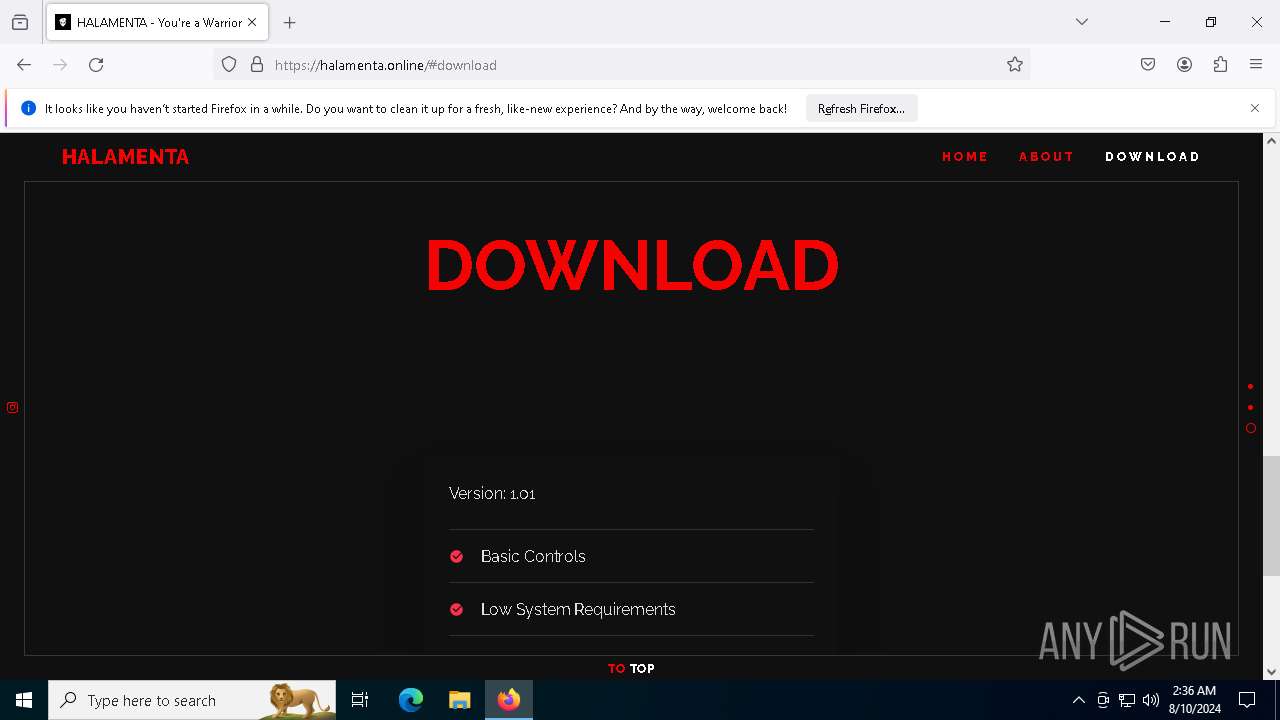Jump to second section dot
This screenshot has height=720, width=1280.
pyautogui.click(x=1250, y=407)
